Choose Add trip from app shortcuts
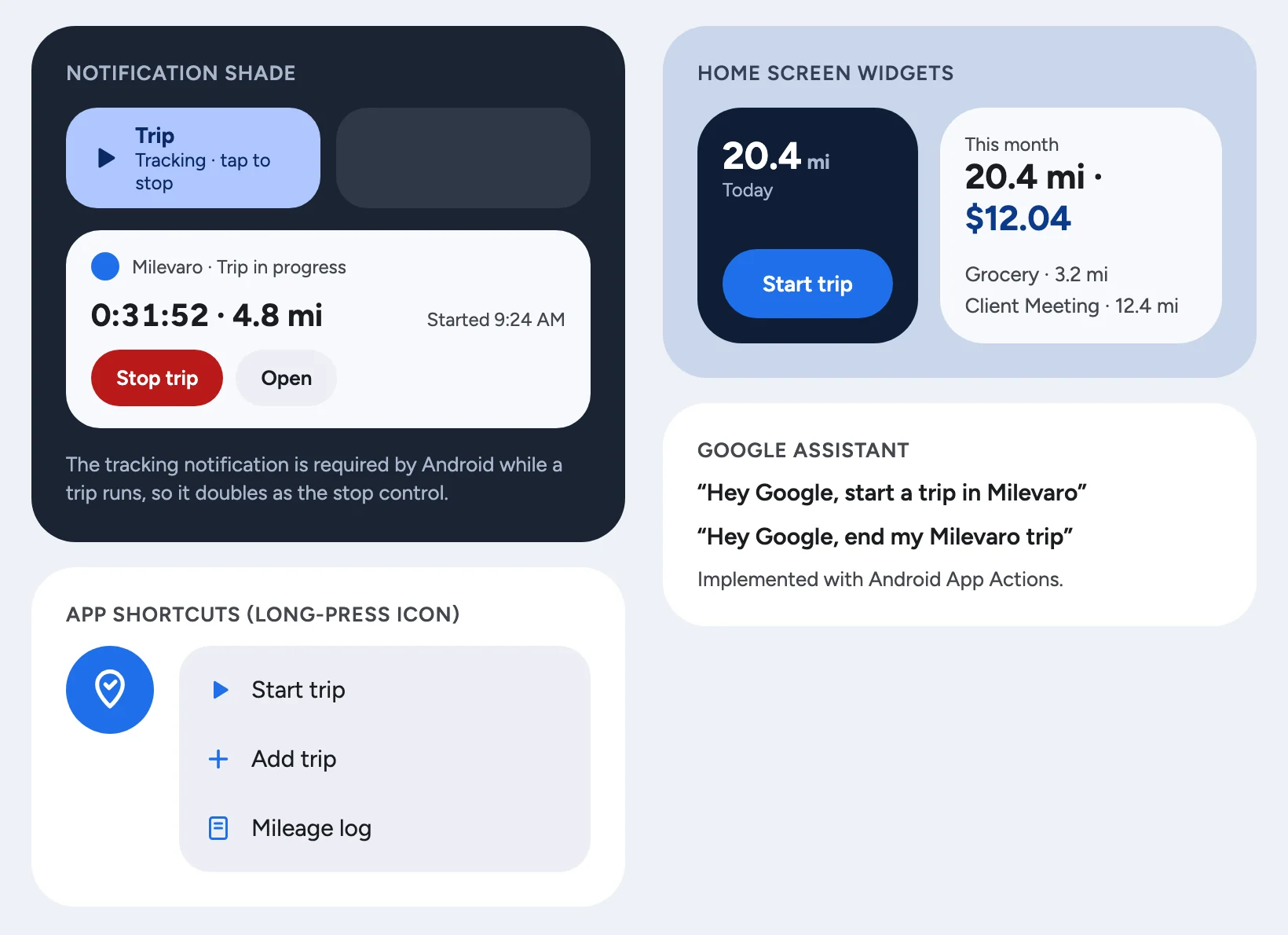The width and height of the screenshot is (1288, 935). [x=385, y=759]
